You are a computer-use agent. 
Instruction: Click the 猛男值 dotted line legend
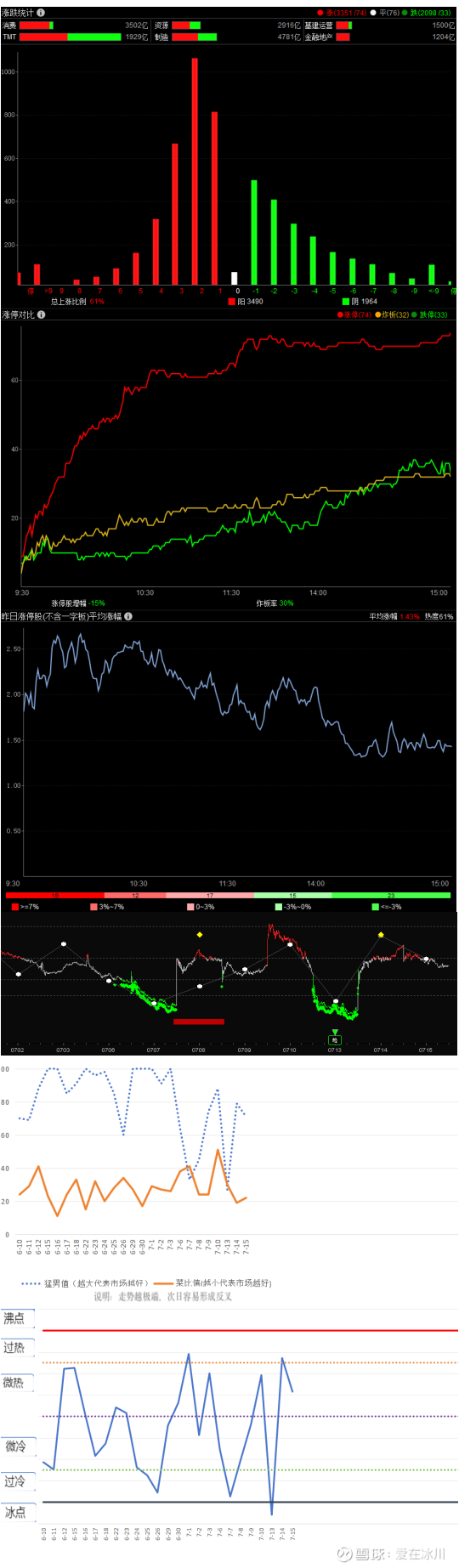pyautogui.click(x=85, y=1283)
